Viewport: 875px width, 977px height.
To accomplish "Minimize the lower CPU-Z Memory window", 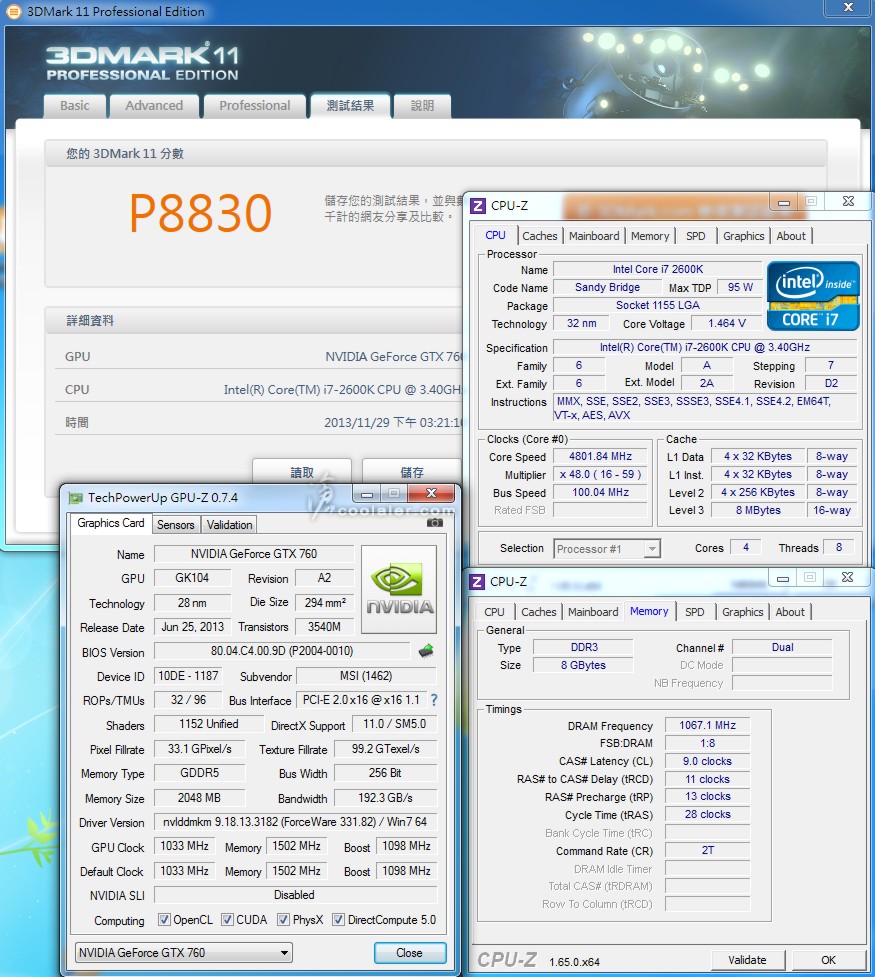I will 783,578.
